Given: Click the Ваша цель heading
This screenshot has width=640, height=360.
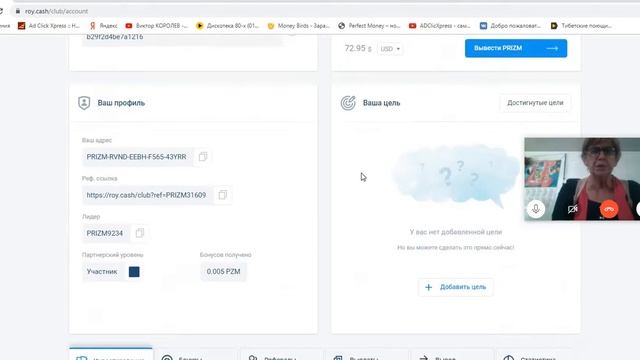Looking at the screenshot, I should [382, 103].
